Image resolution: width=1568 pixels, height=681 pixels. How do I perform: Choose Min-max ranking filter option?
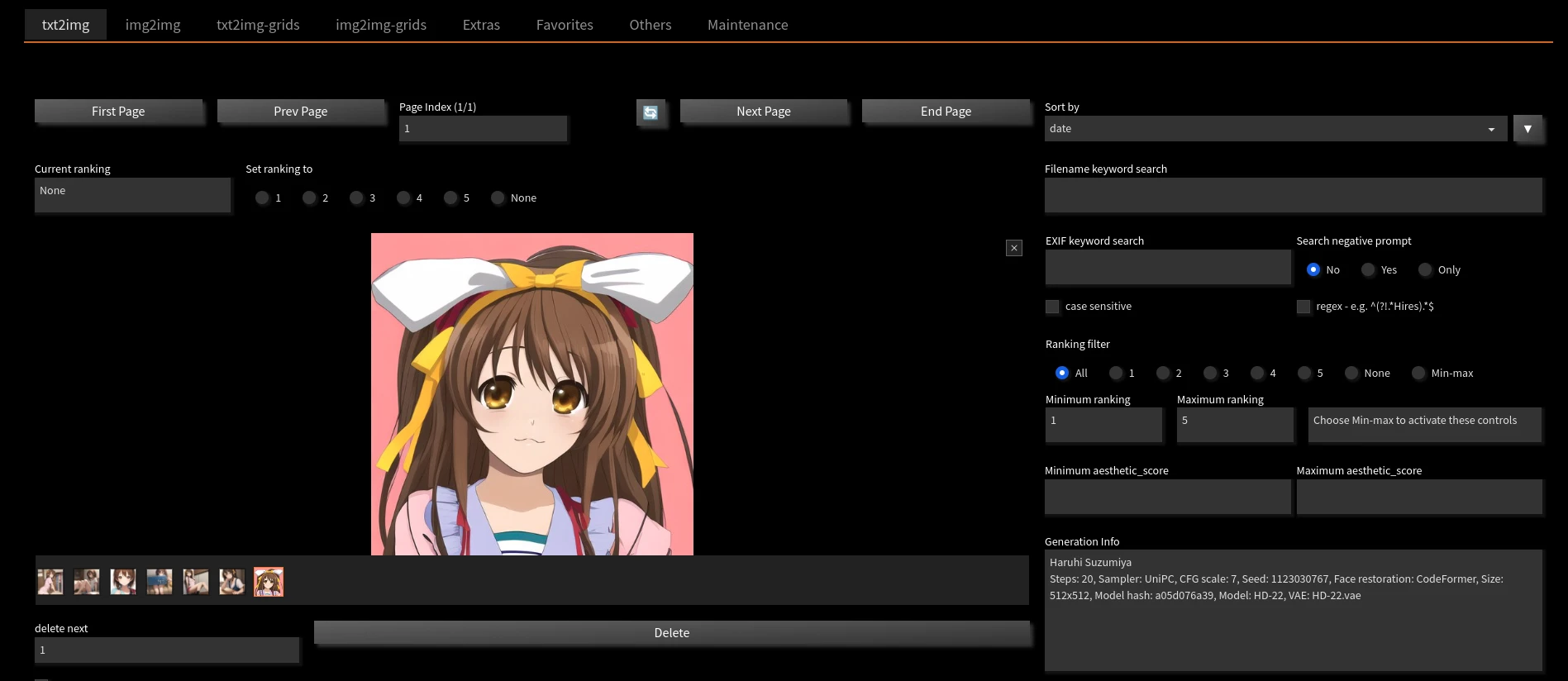pos(1418,374)
